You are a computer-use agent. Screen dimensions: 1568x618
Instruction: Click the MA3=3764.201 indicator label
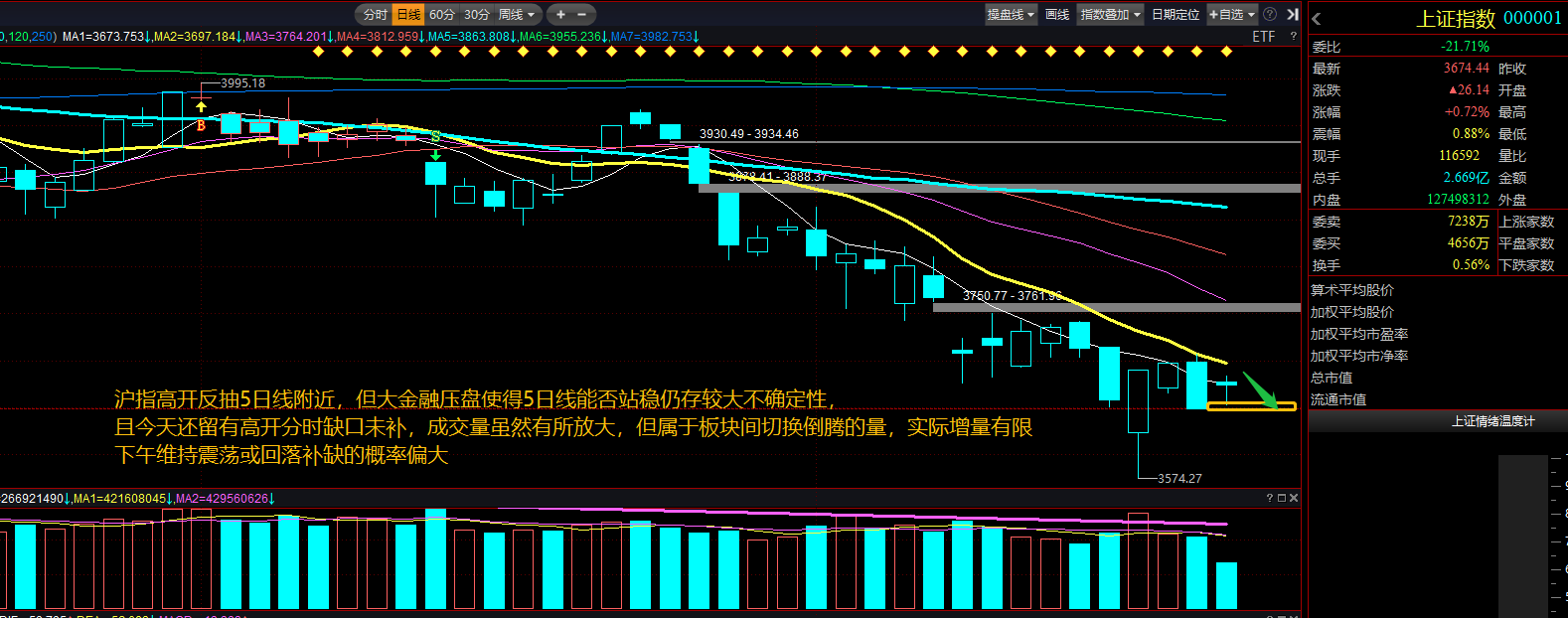289,37
